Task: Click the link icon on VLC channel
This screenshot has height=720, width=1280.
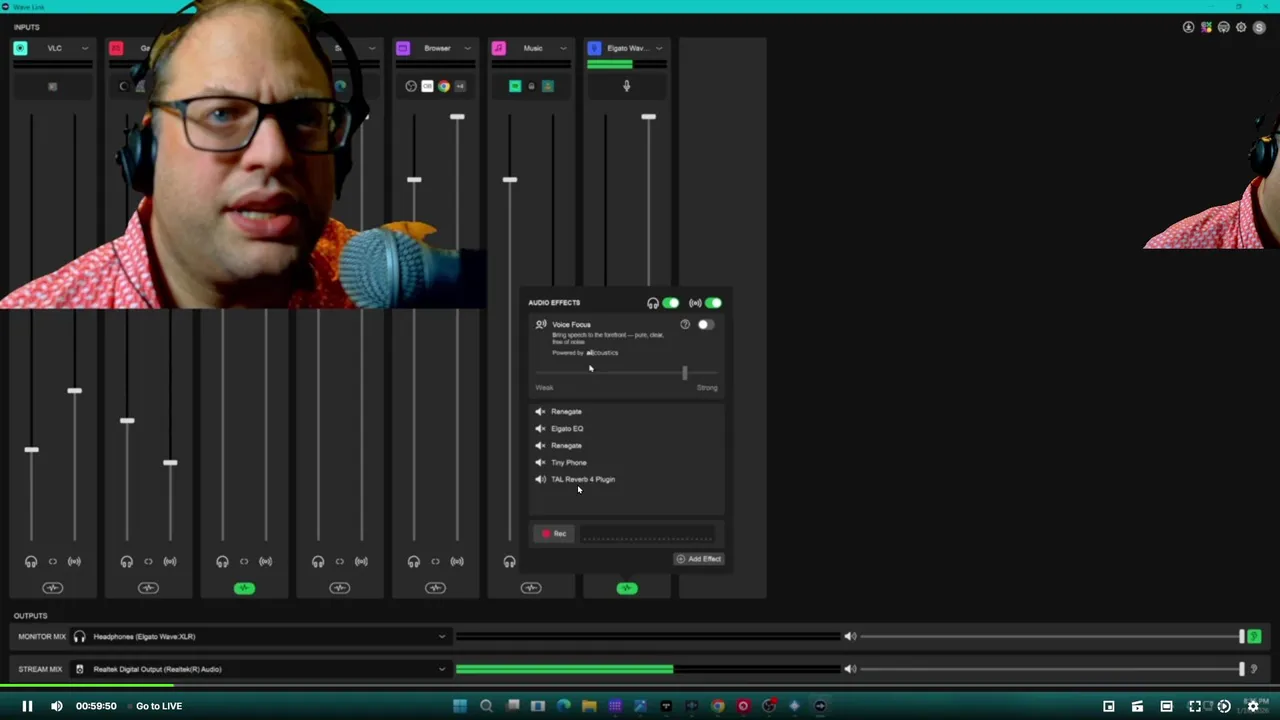Action: pyautogui.click(x=53, y=562)
